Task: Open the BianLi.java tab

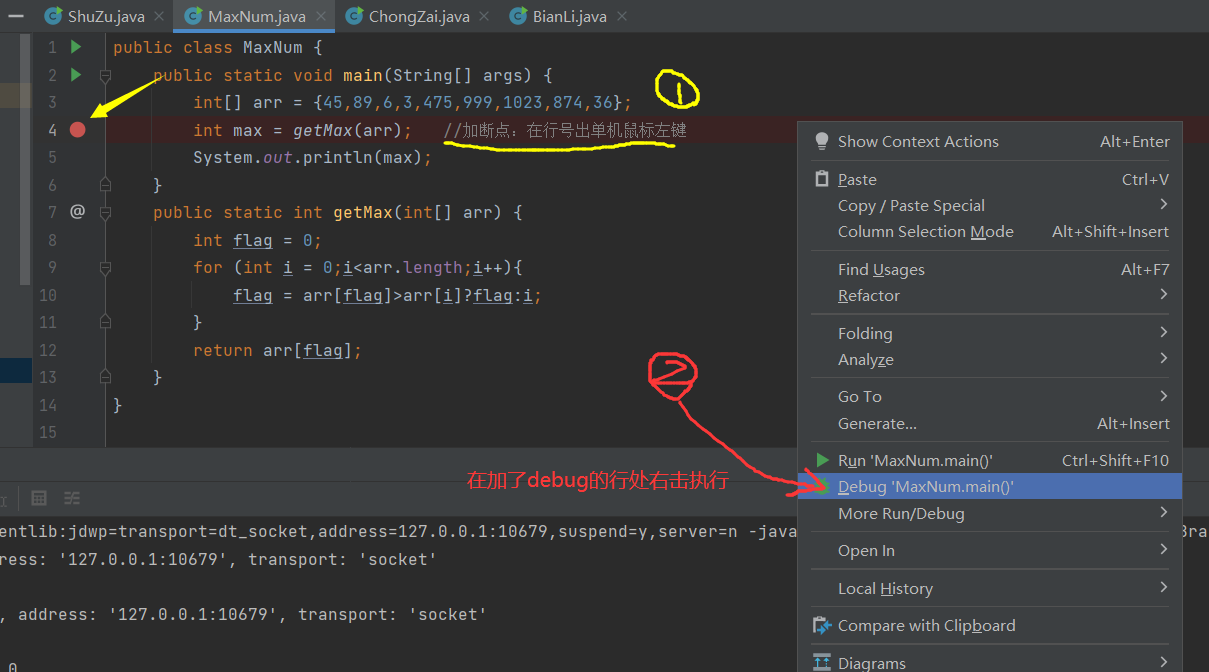Action: click(569, 16)
